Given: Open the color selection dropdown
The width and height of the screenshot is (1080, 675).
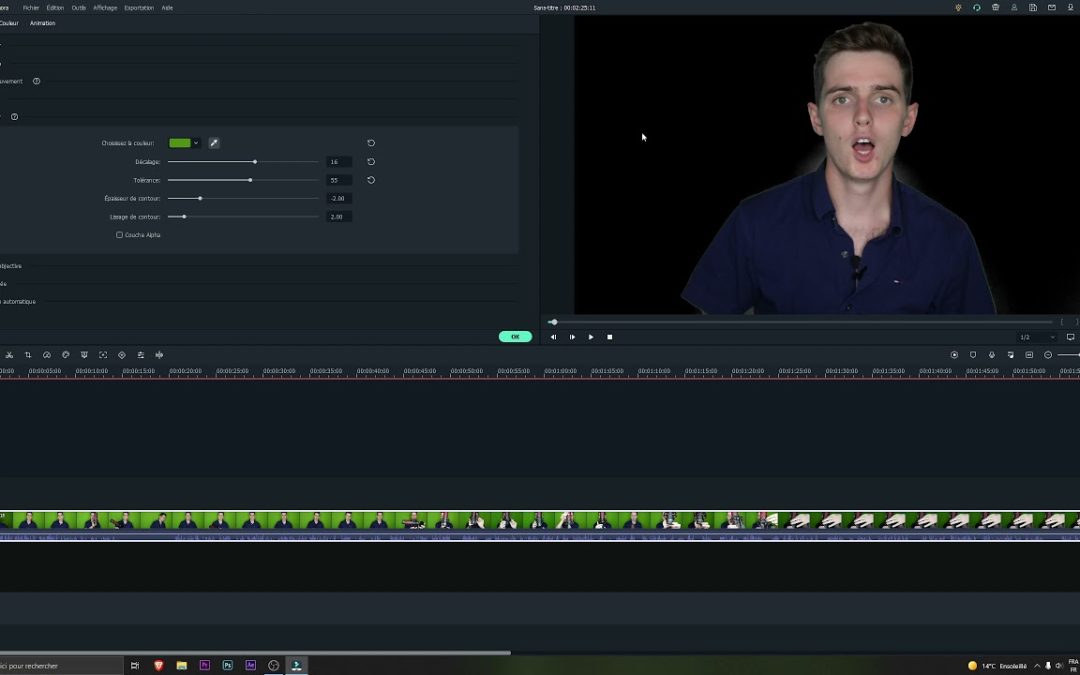Looking at the screenshot, I should pos(196,142).
